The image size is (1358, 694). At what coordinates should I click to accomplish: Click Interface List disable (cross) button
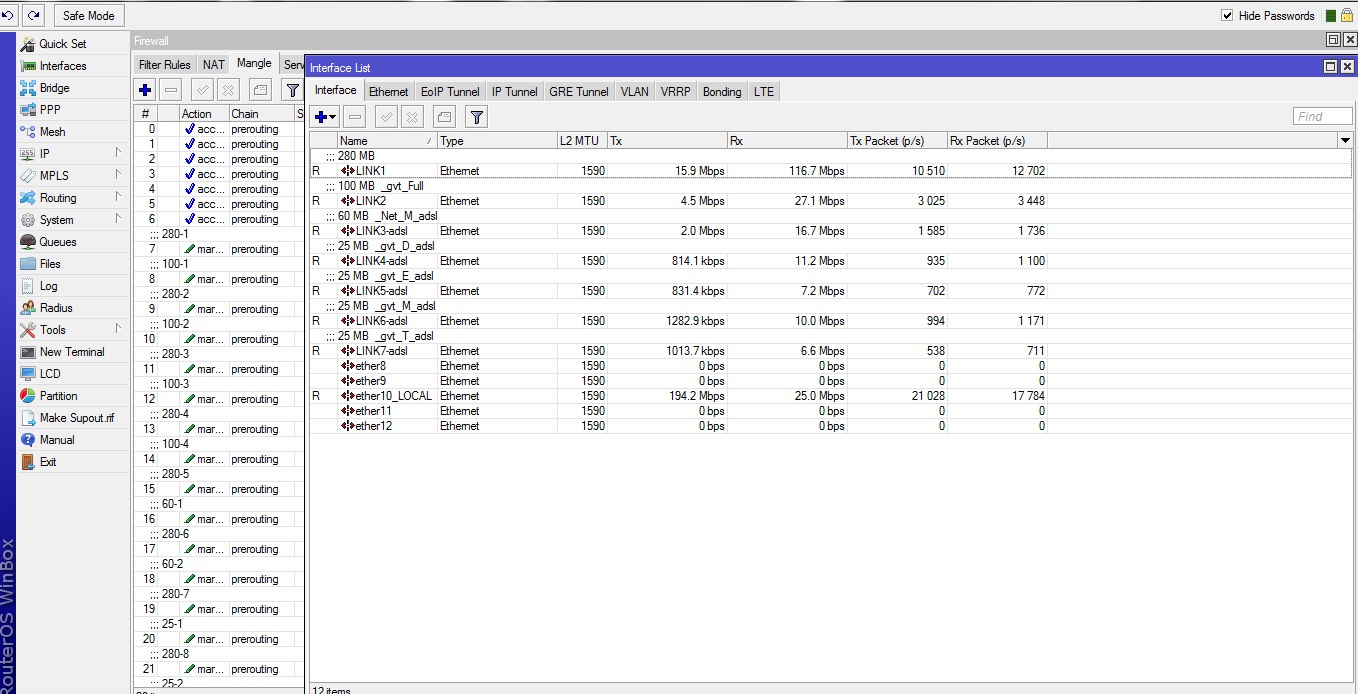(412, 117)
